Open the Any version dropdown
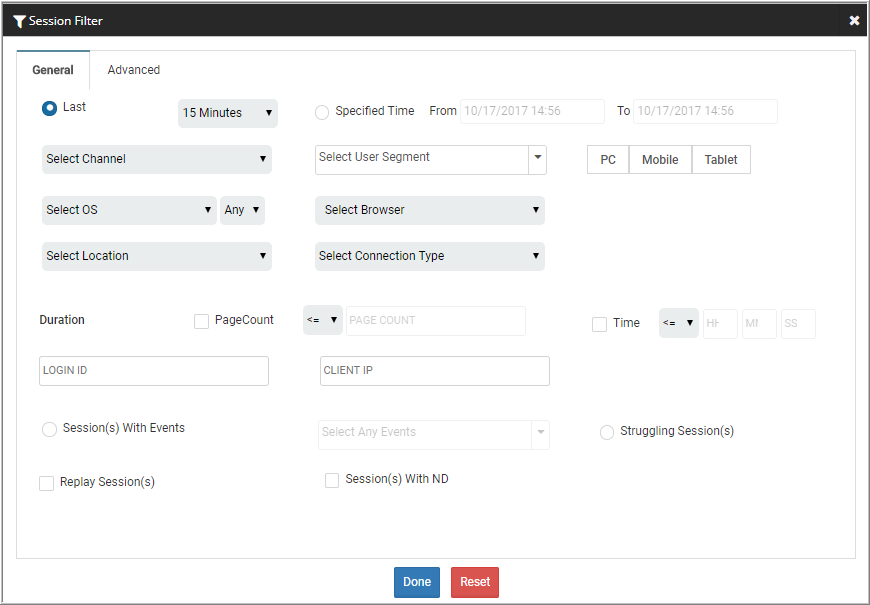 [242, 210]
